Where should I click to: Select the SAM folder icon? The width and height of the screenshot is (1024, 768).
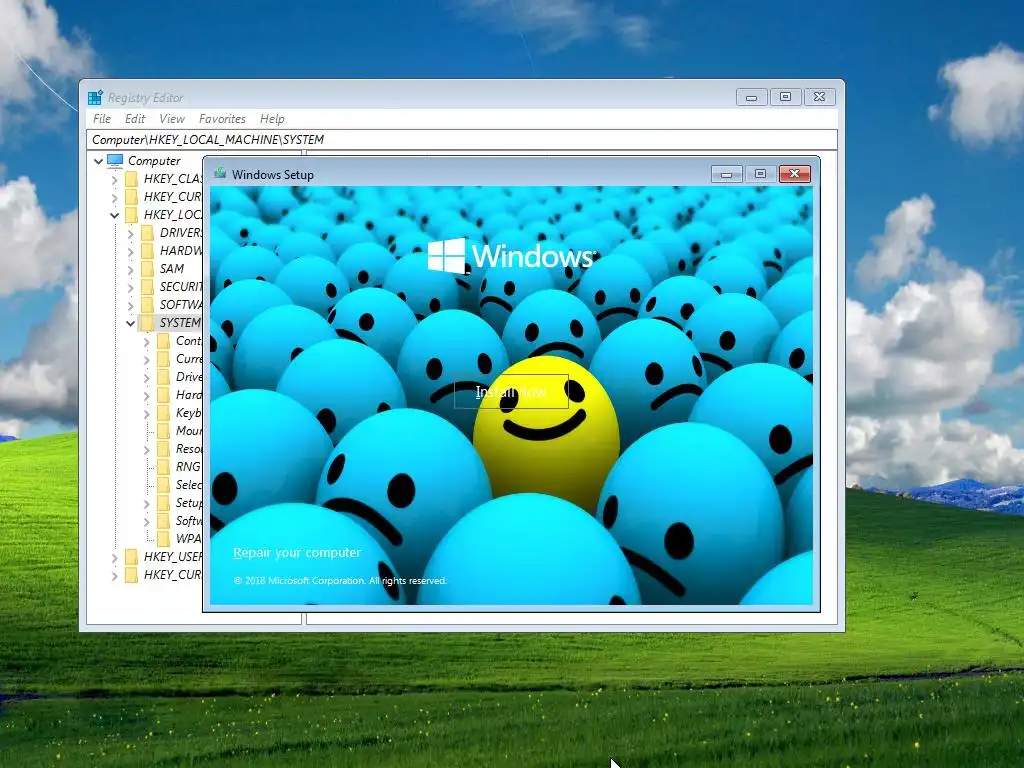point(148,269)
